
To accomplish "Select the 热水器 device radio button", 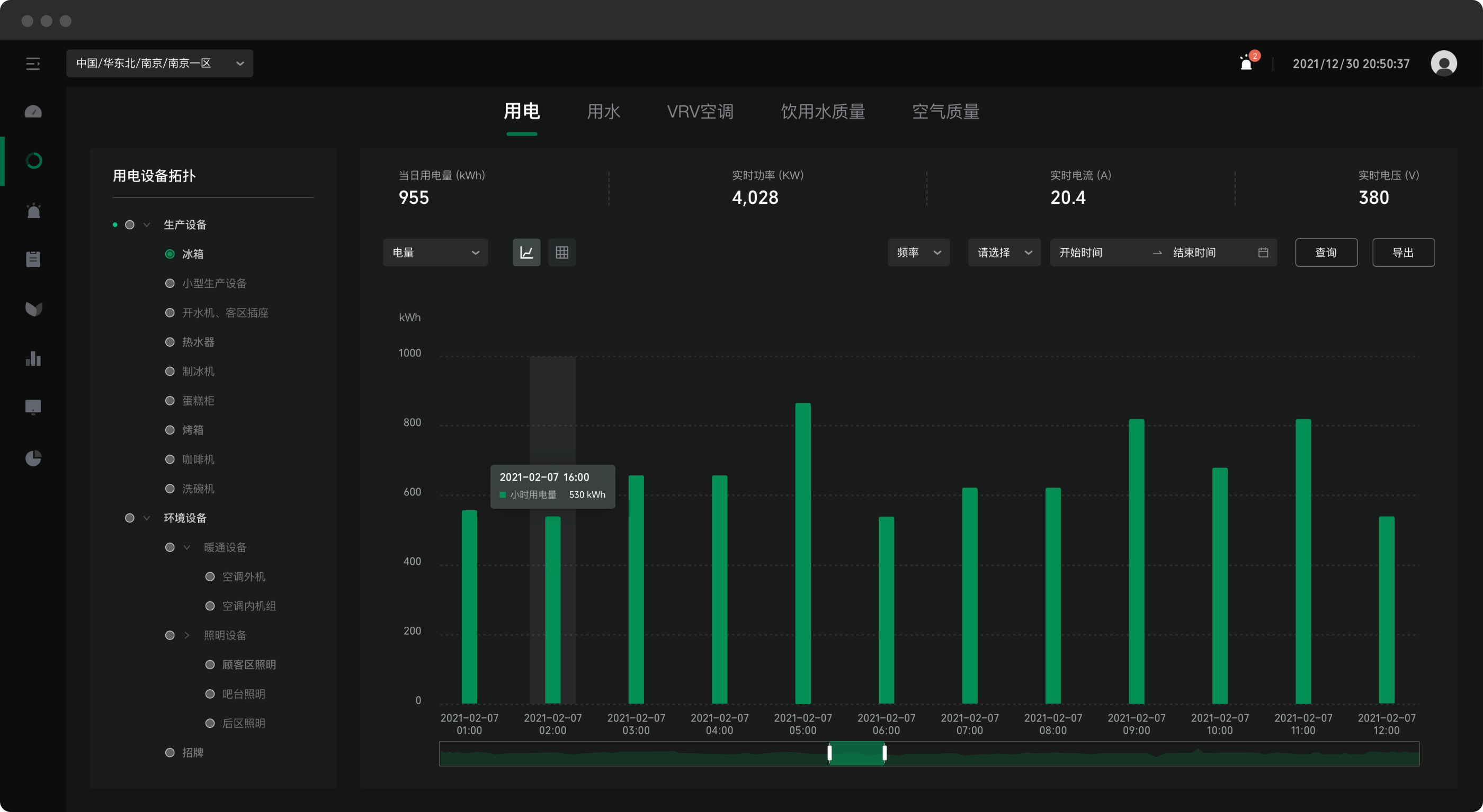I will [170, 342].
